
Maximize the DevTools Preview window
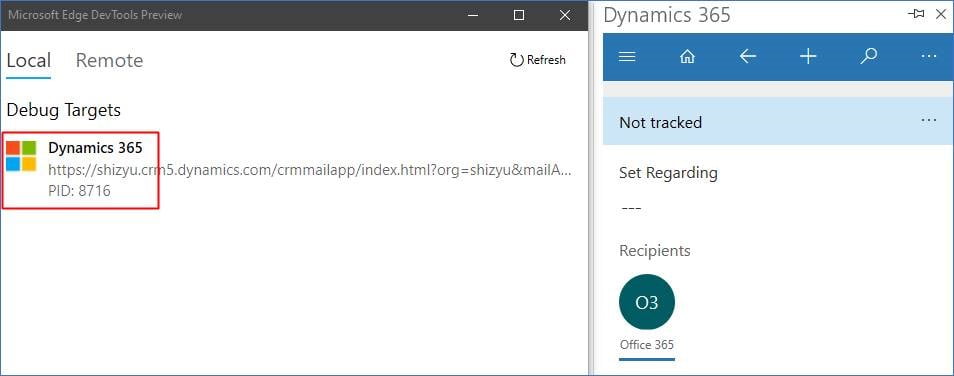[x=519, y=15]
